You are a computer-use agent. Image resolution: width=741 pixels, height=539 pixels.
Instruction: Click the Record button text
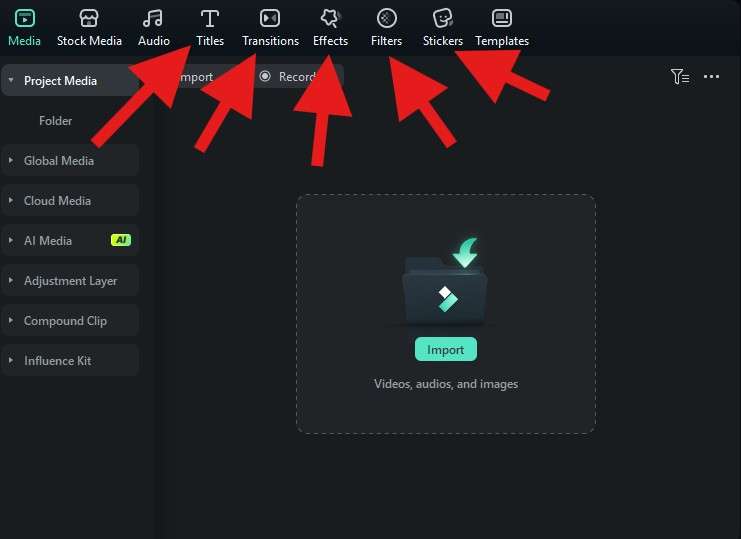[297, 77]
